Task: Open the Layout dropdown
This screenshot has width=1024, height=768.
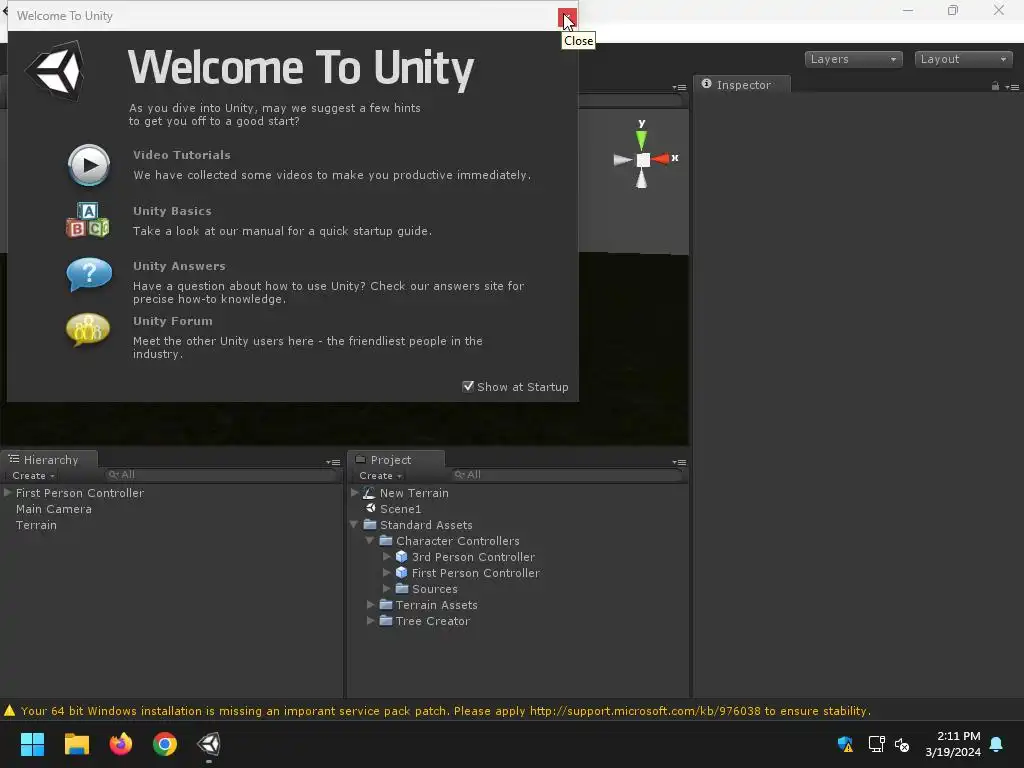Action: tap(963, 59)
